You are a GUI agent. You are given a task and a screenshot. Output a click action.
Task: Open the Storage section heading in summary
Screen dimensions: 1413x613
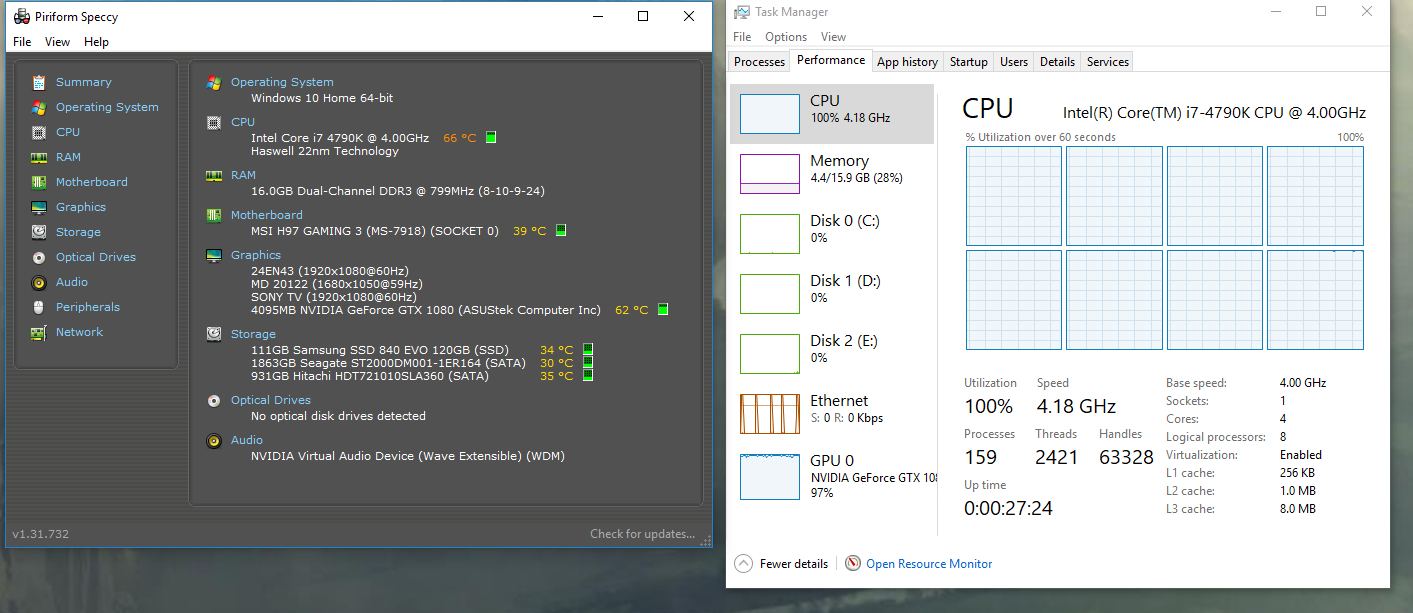(x=253, y=334)
